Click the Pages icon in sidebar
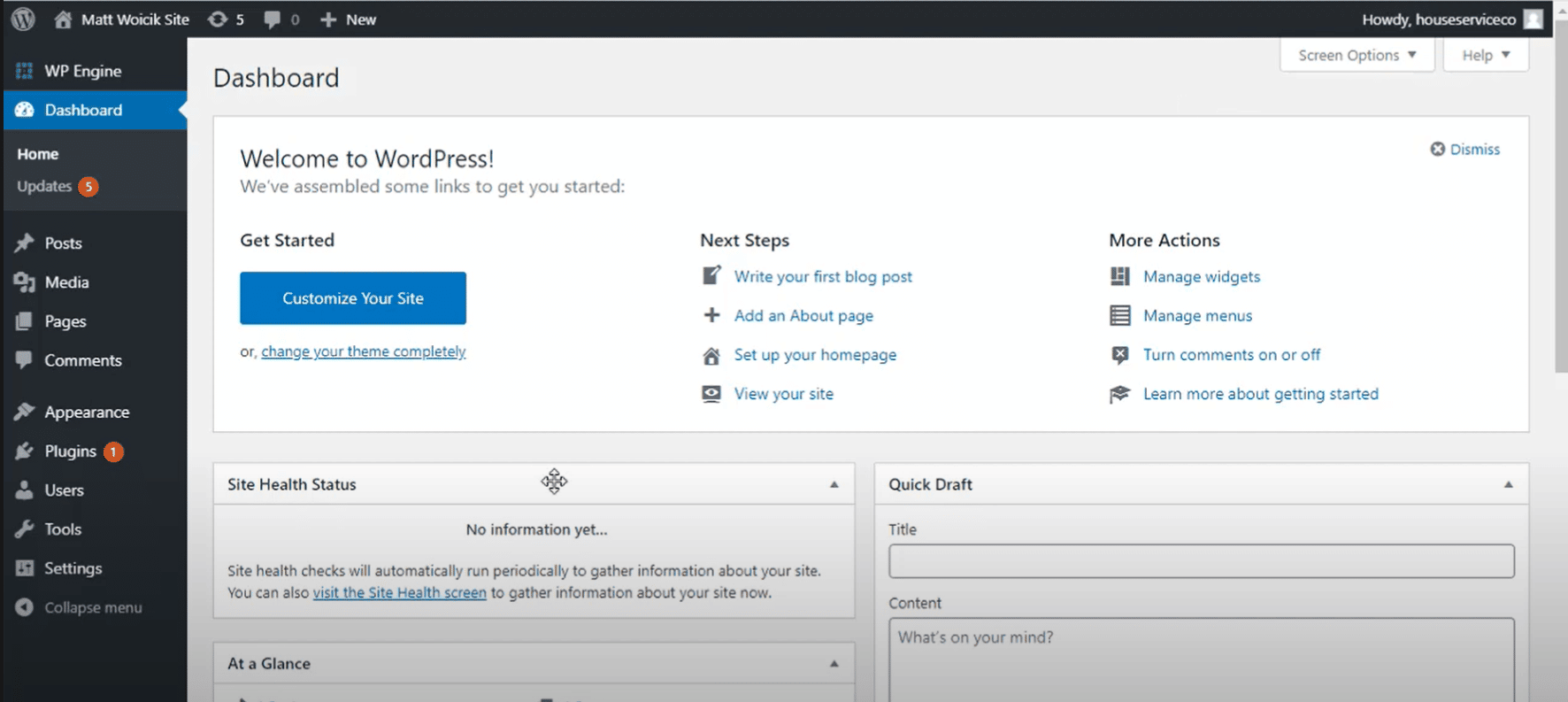 click(24, 320)
